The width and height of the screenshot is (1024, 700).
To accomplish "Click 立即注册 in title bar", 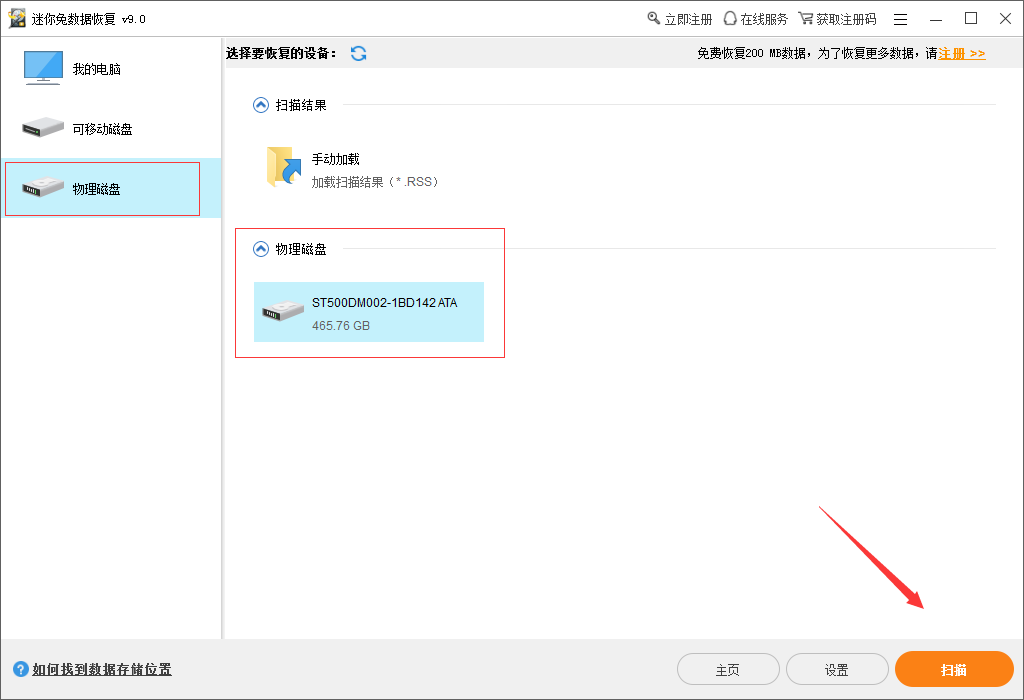I will [x=688, y=20].
